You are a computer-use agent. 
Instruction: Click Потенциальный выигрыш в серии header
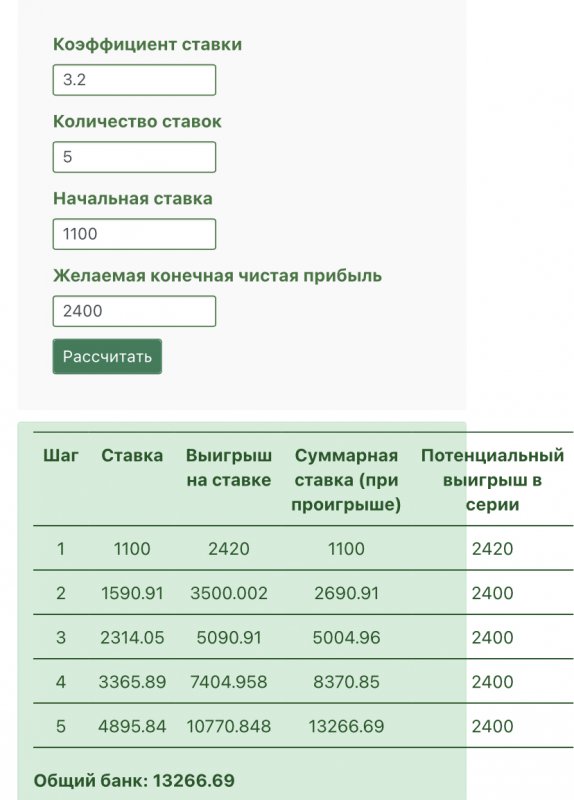tap(492, 480)
